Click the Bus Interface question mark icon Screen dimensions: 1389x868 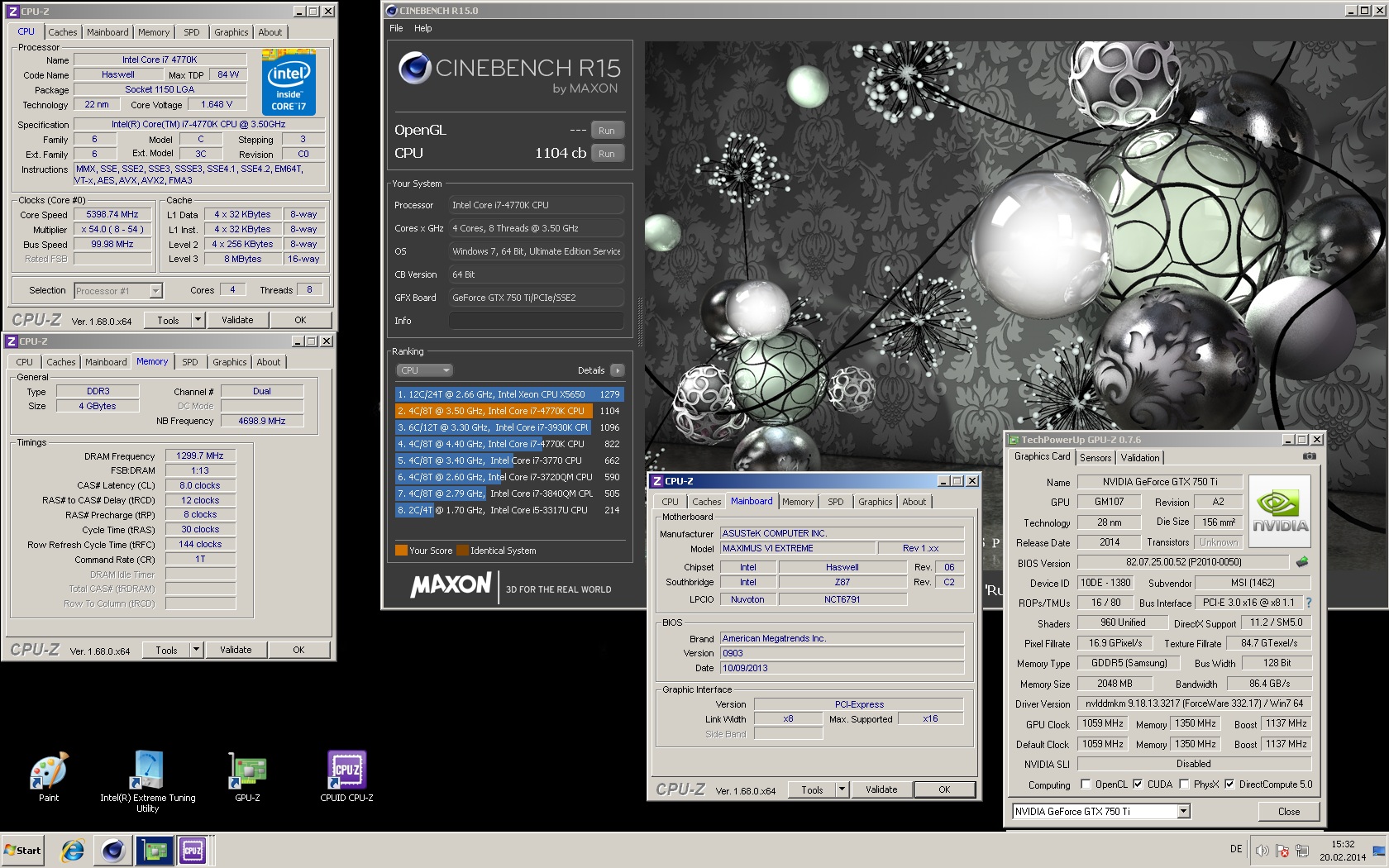1308,603
